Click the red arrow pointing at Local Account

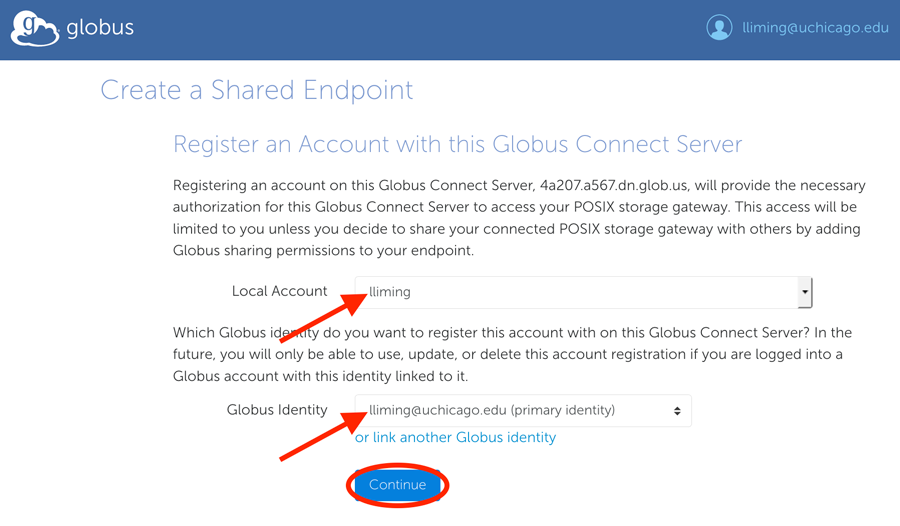[324, 318]
